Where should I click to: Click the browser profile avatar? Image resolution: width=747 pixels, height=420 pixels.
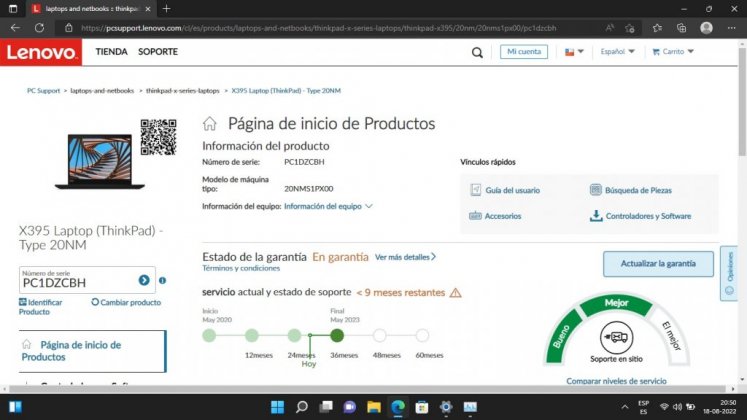click(707, 28)
